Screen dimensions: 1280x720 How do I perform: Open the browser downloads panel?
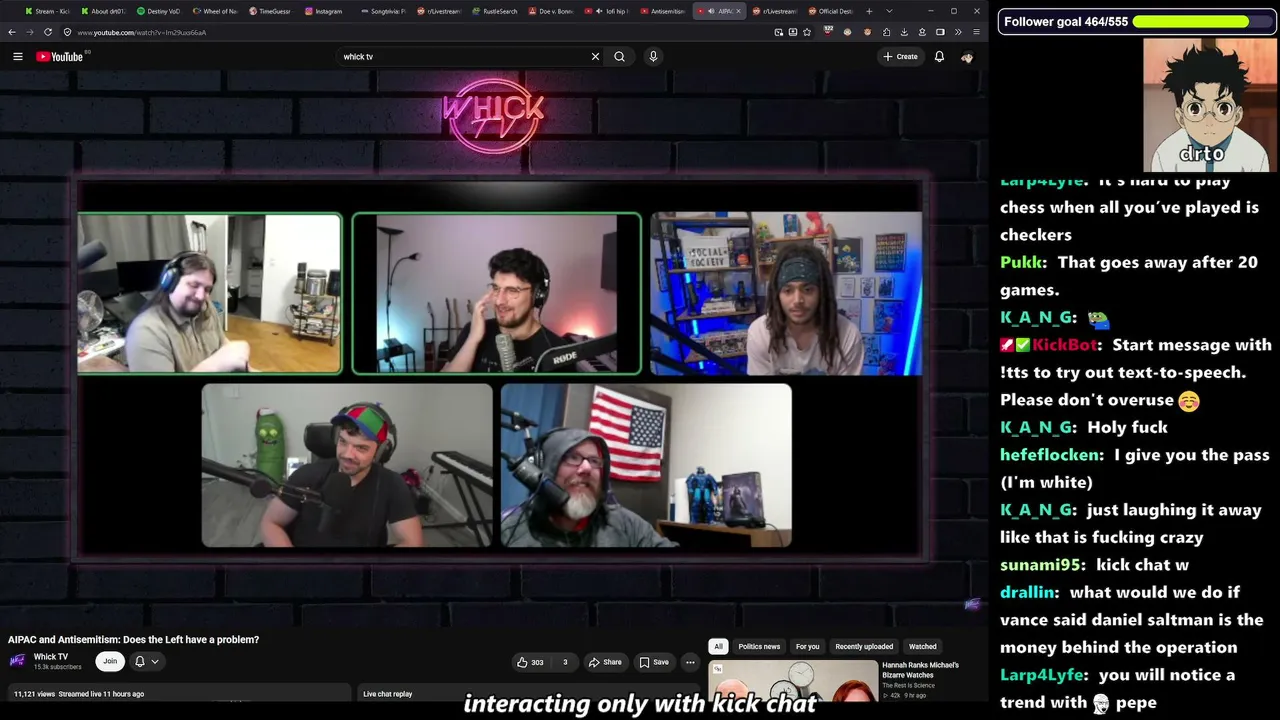(905, 32)
